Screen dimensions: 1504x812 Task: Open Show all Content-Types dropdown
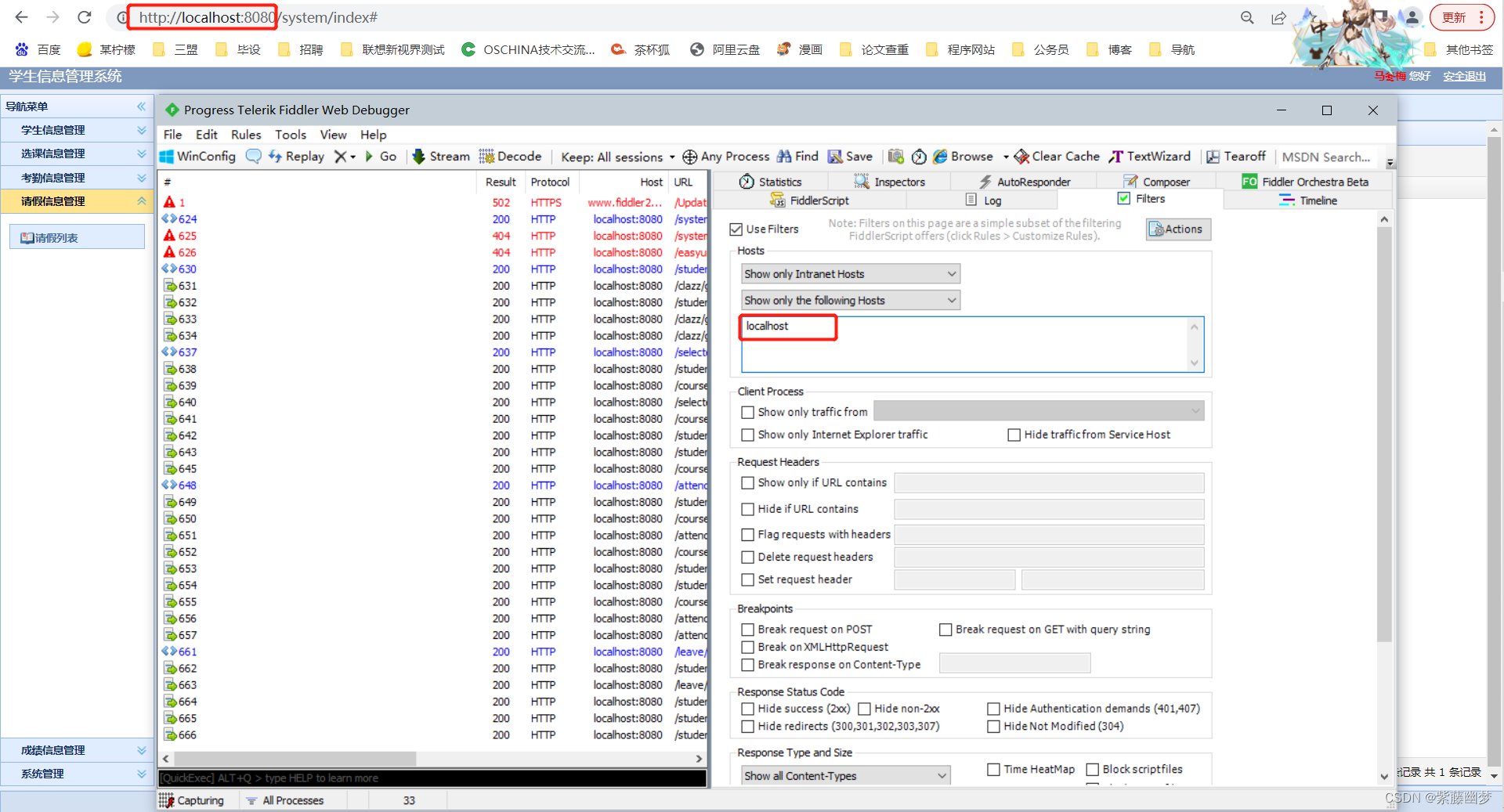(846, 776)
